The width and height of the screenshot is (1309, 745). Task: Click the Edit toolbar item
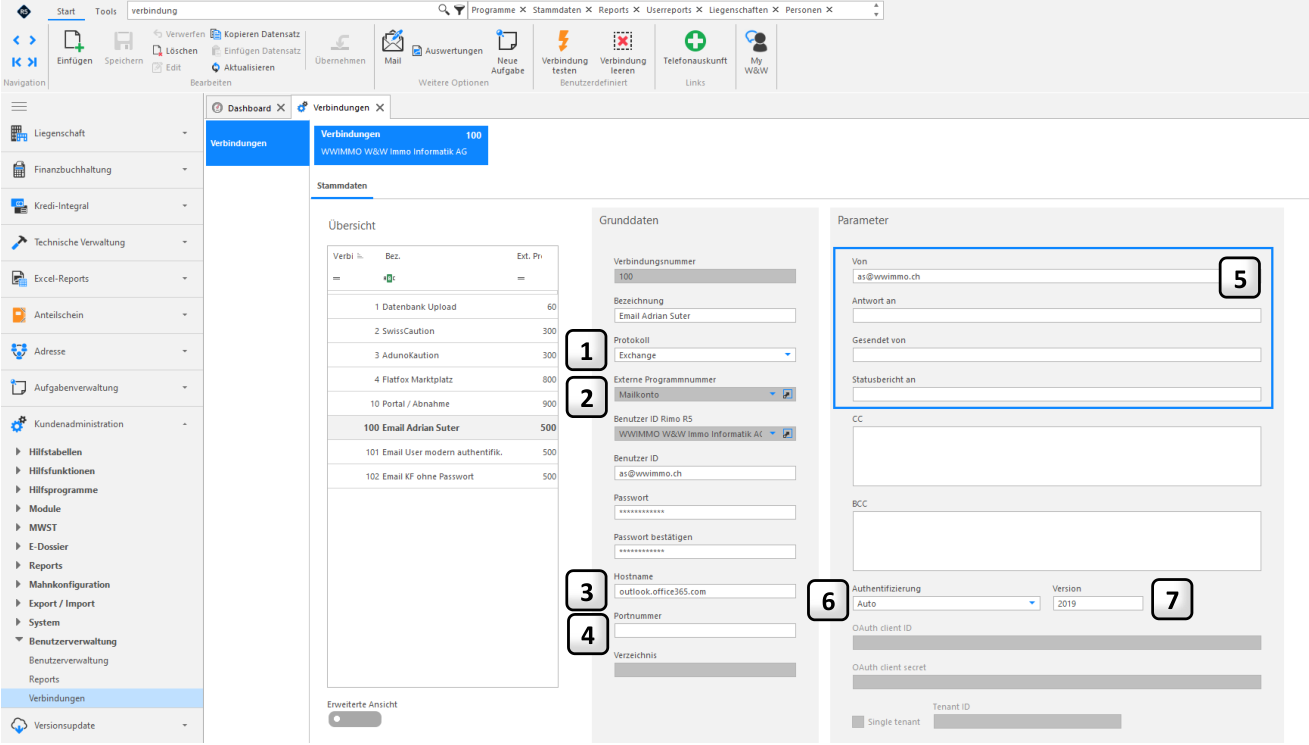coord(167,68)
